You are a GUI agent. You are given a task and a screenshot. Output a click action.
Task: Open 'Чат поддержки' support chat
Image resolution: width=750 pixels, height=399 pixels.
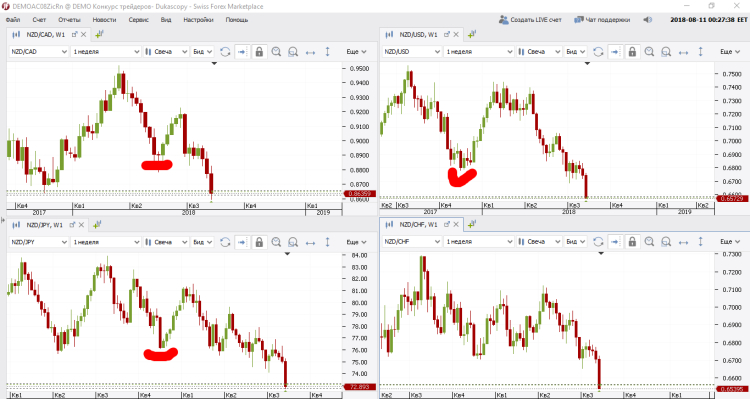pos(602,20)
